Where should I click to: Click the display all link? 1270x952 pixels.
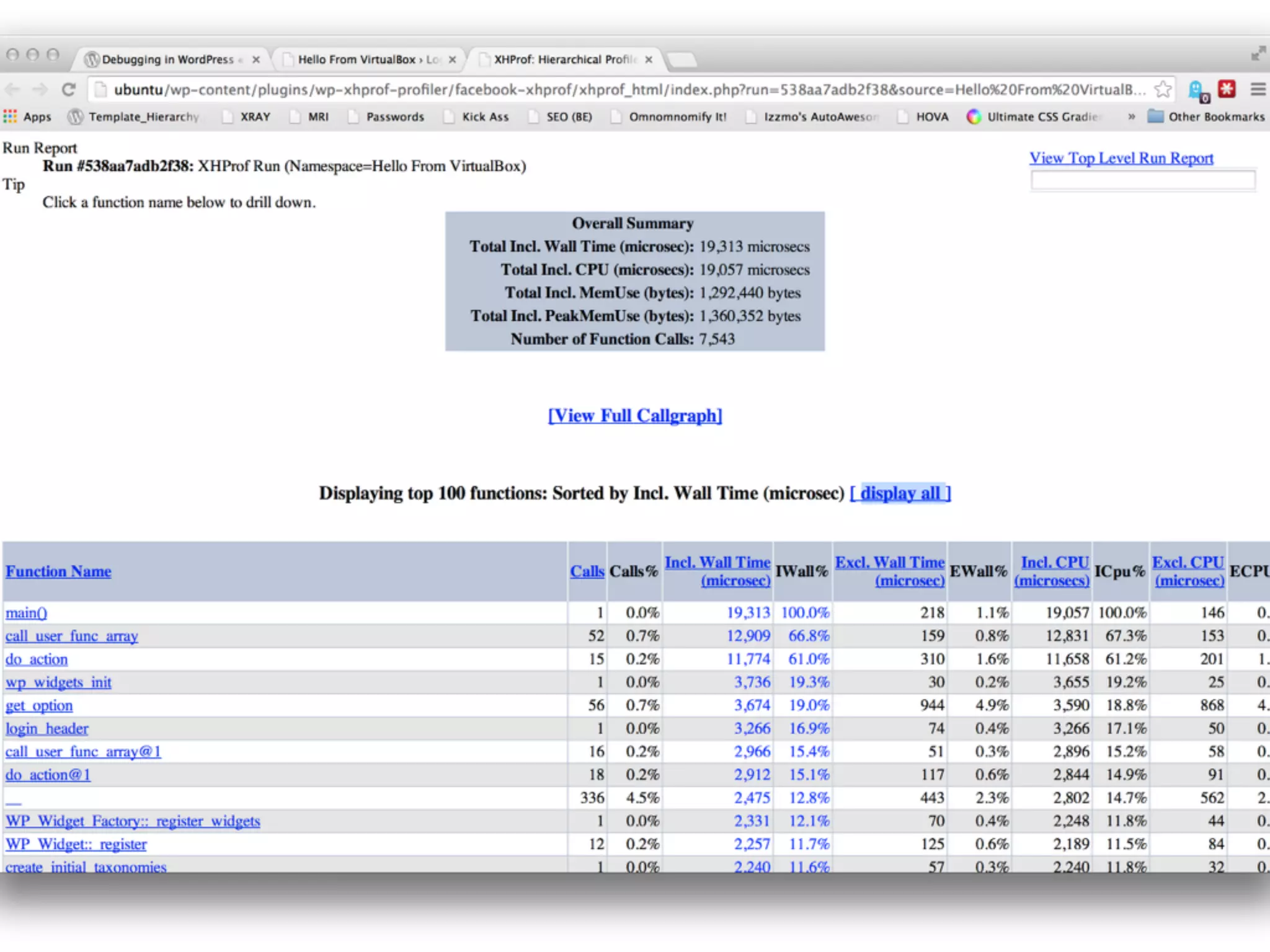pos(900,493)
